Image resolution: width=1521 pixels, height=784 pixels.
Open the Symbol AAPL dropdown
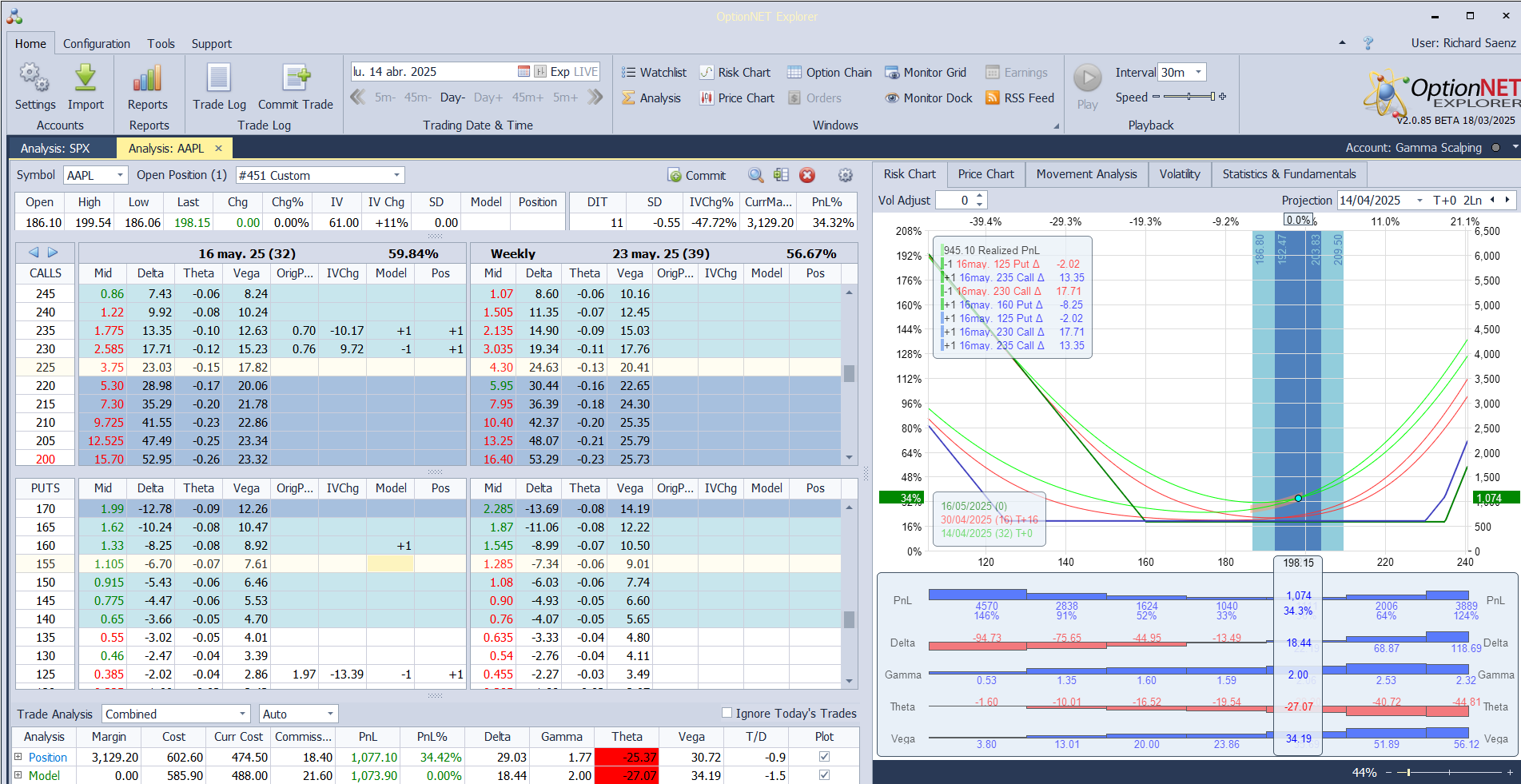point(120,175)
